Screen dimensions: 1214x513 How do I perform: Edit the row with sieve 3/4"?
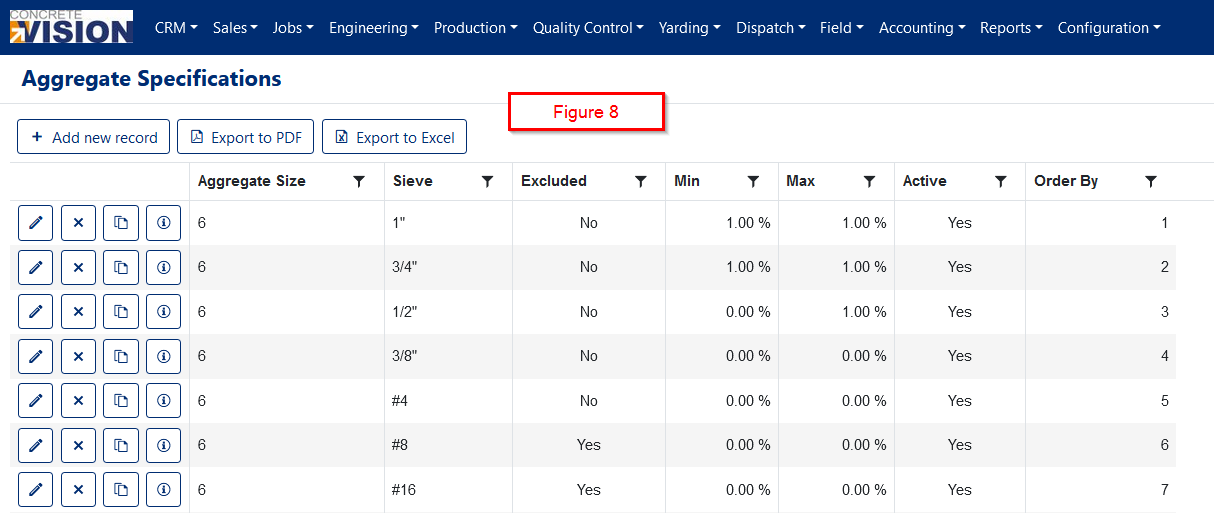point(35,267)
